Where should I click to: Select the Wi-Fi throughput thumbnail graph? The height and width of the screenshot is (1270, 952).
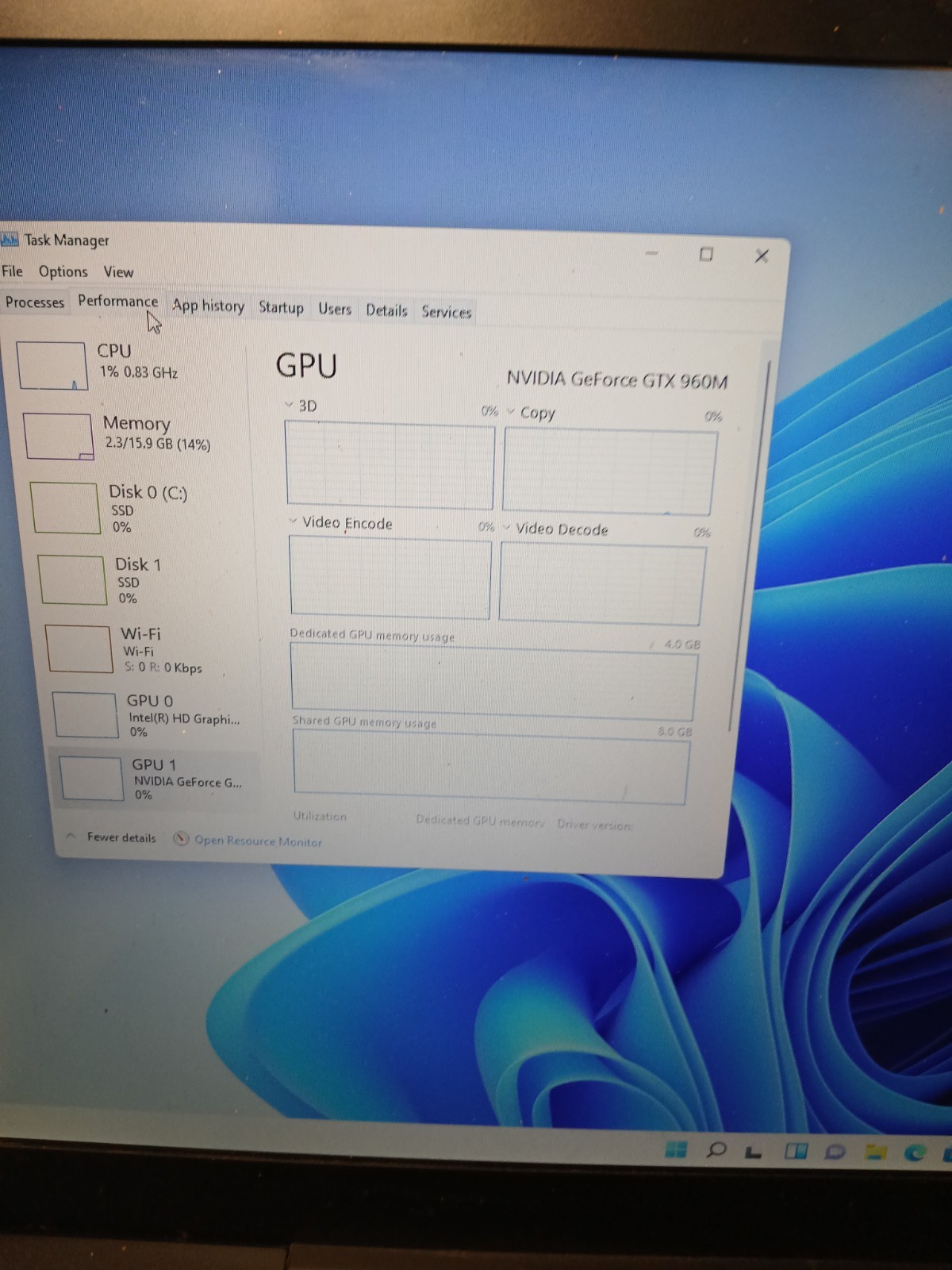(x=79, y=648)
